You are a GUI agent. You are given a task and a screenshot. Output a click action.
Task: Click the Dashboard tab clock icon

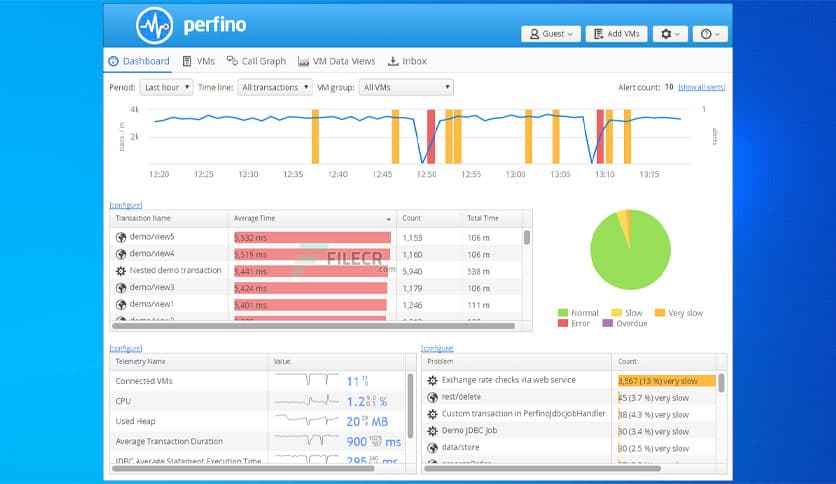coord(114,61)
